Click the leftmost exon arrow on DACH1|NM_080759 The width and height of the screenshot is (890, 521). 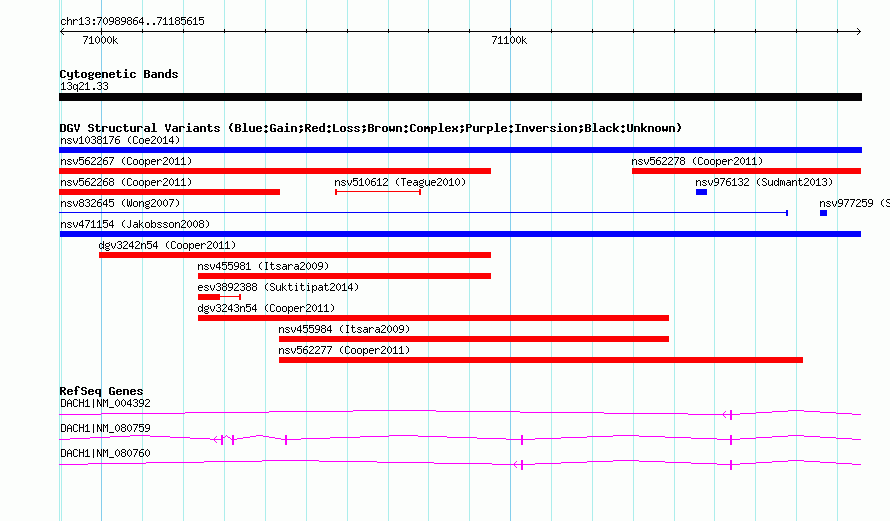tap(218, 440)
